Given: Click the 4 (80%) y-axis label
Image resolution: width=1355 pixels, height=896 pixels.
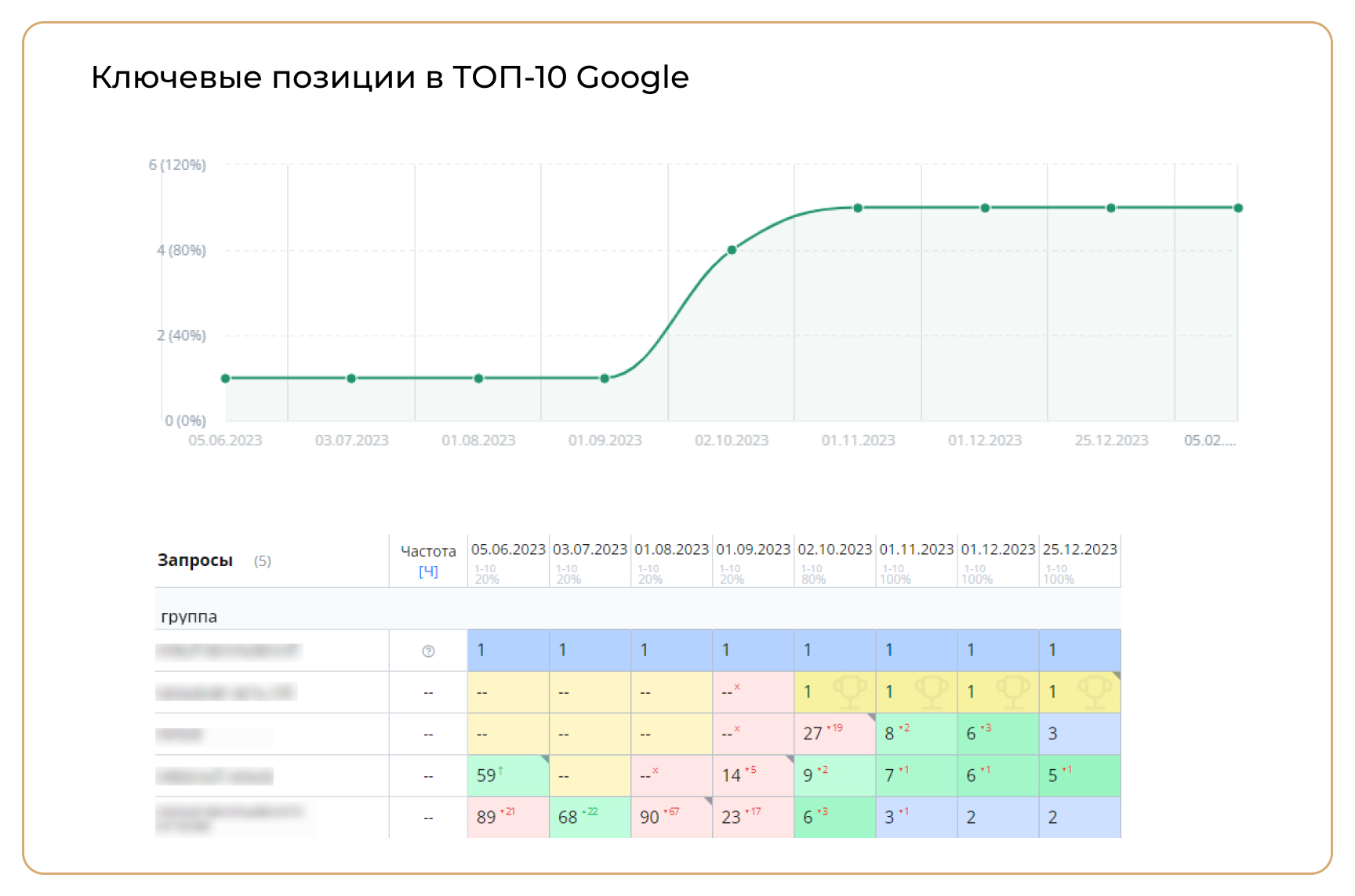Looking at the screenshot, I should pos(181,250).
